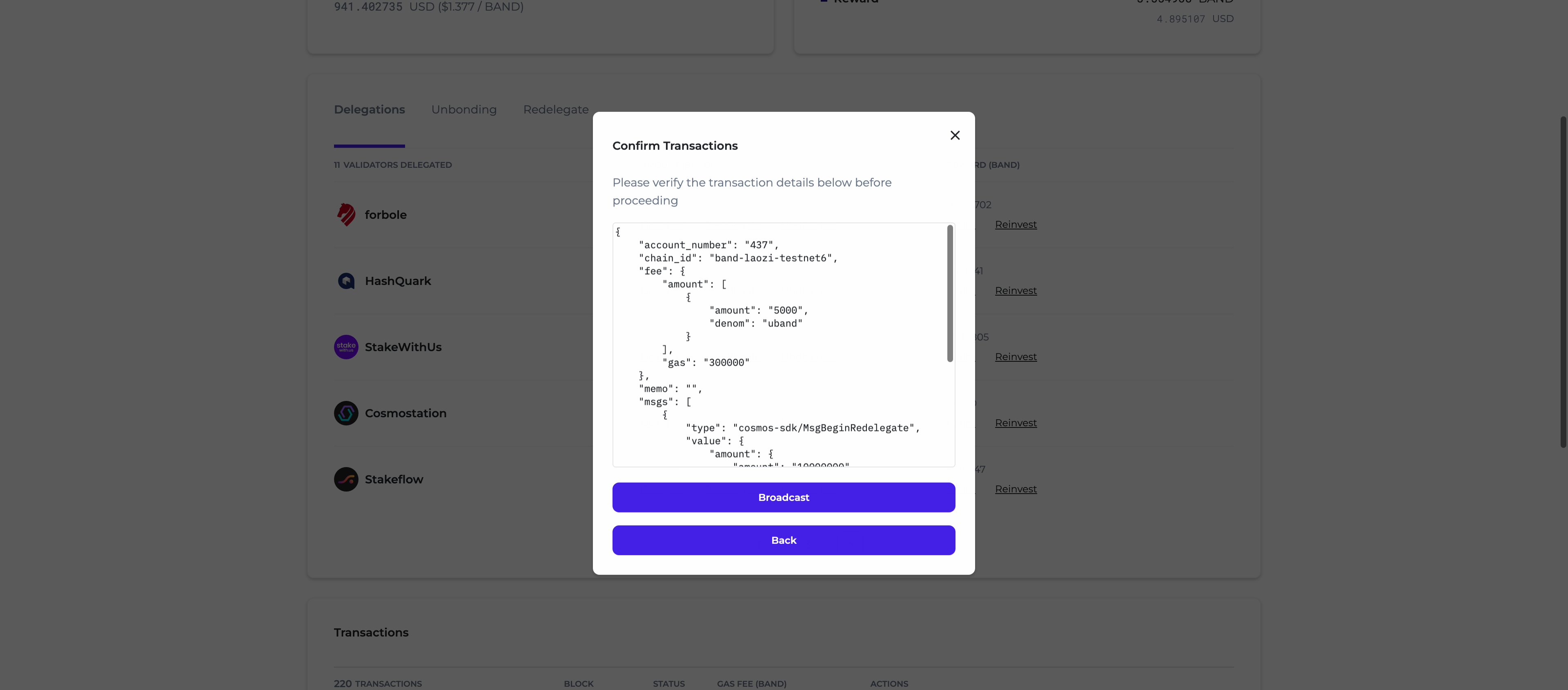
Task: Click the "memo": "" line
Action: click(670, 388)
